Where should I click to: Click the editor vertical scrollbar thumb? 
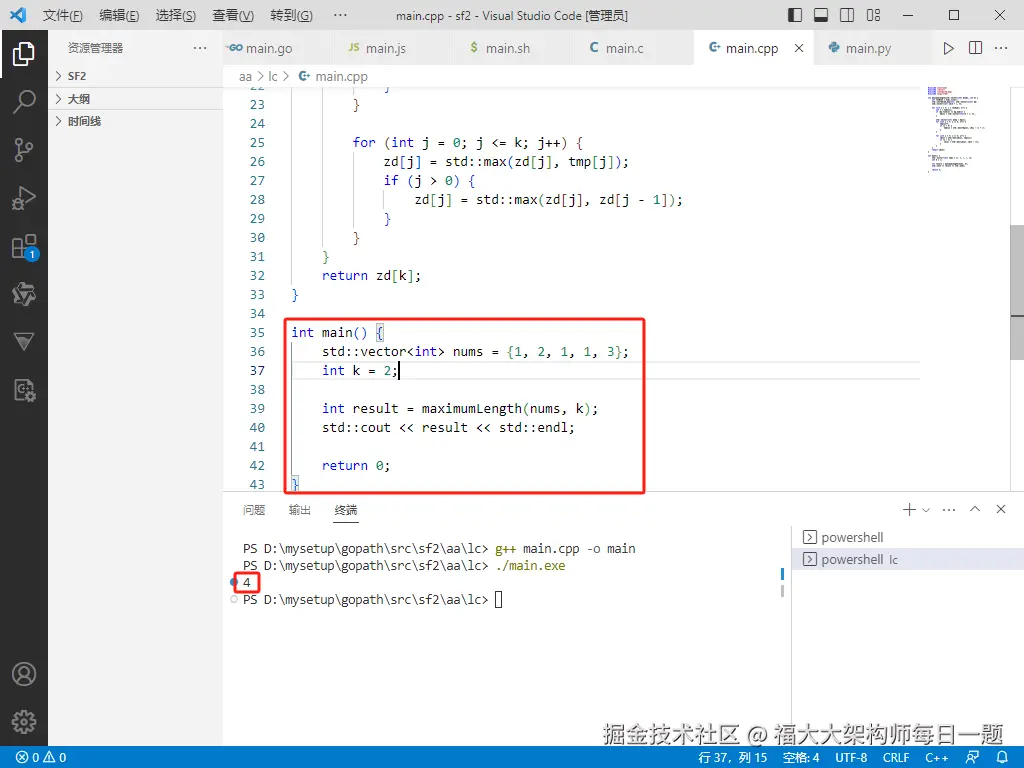click(x=1017, y=292)
